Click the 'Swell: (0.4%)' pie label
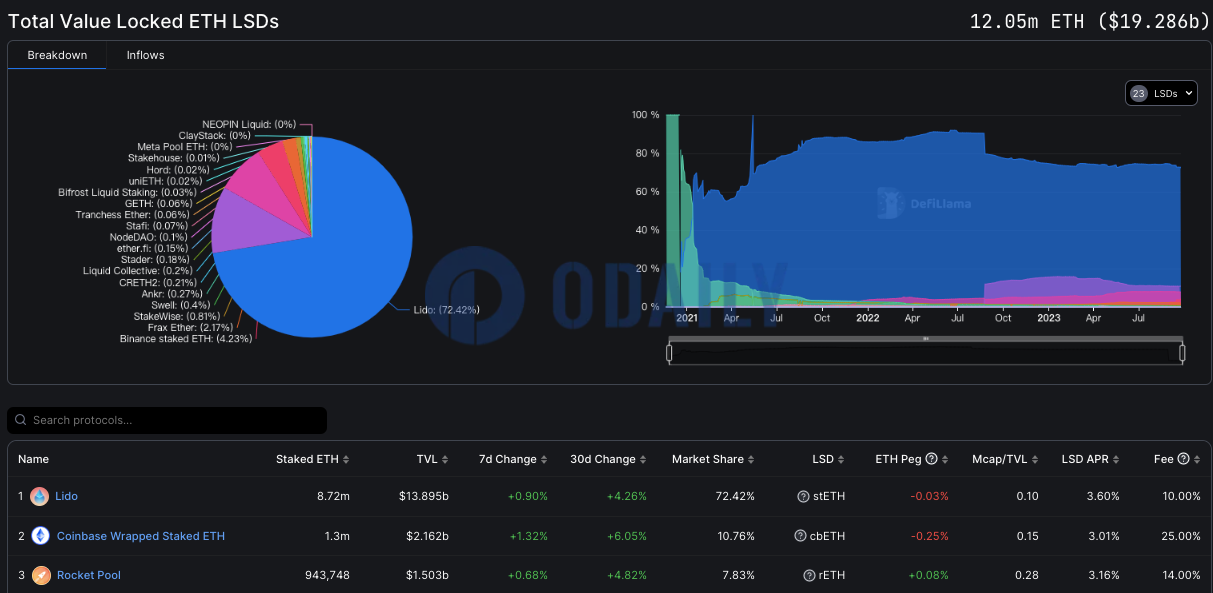This screenshot has height=593, width=1213. (181, 304)
